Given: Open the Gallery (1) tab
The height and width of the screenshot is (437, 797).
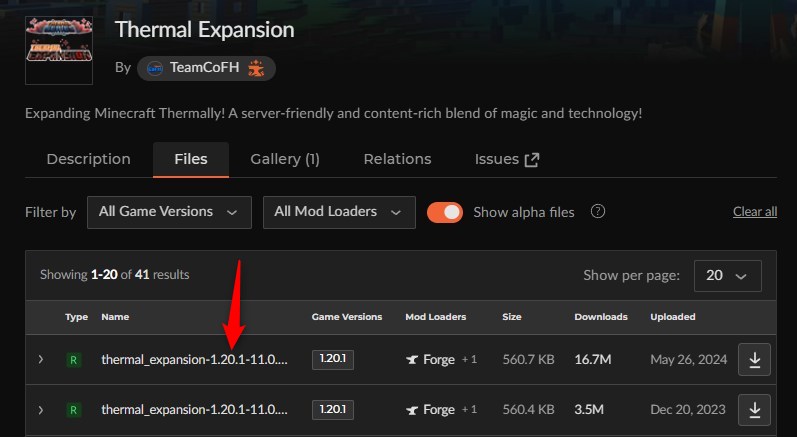Looking at the screenshot, I should [x=285, y=160].
